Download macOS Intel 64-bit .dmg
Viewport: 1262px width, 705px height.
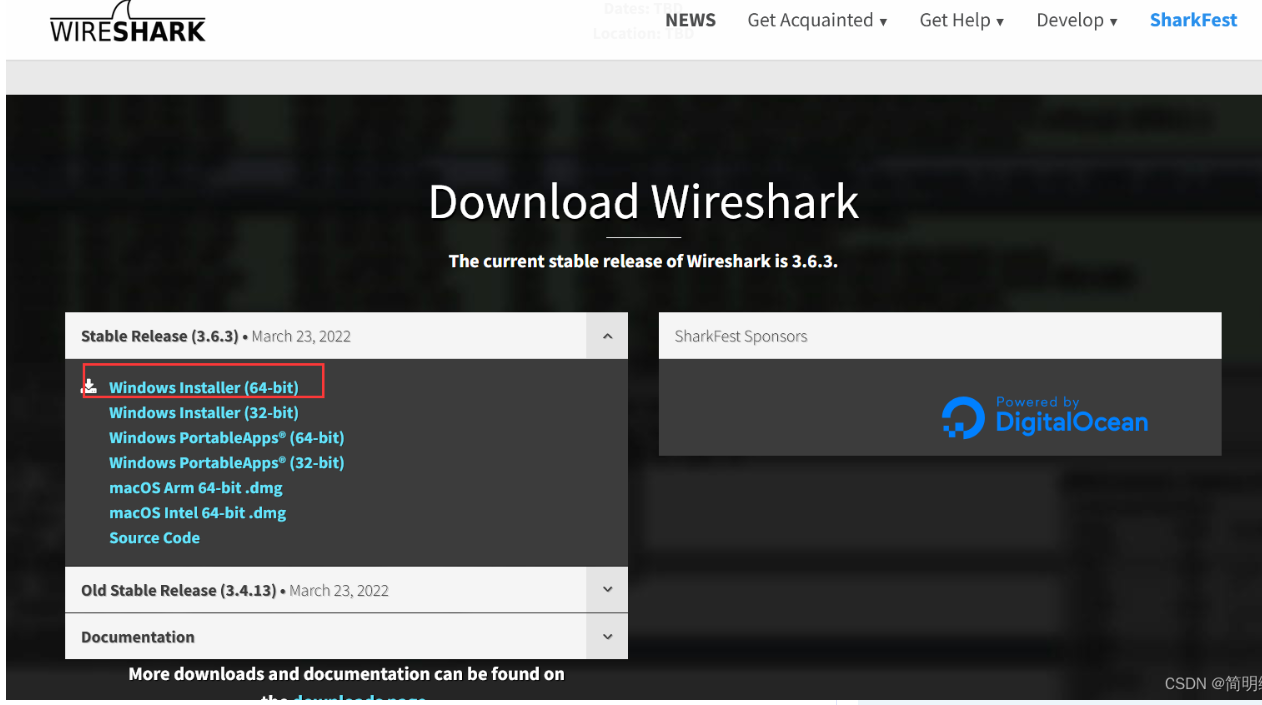198,513
